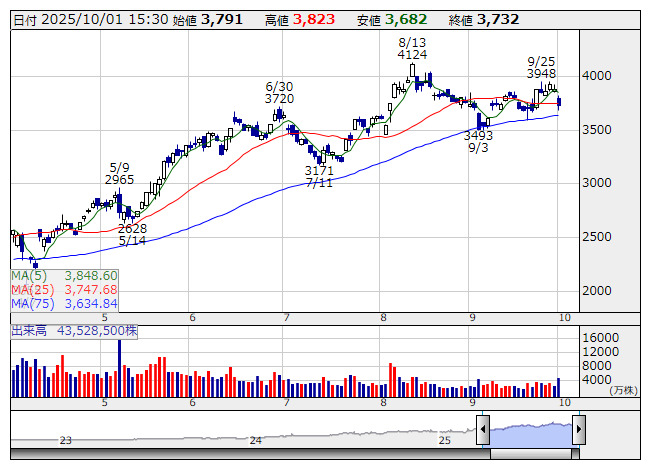Click the horizontal scrollbar thumb at the bottom
Viewport: 653px width, 470px height.
click(531, 454)
